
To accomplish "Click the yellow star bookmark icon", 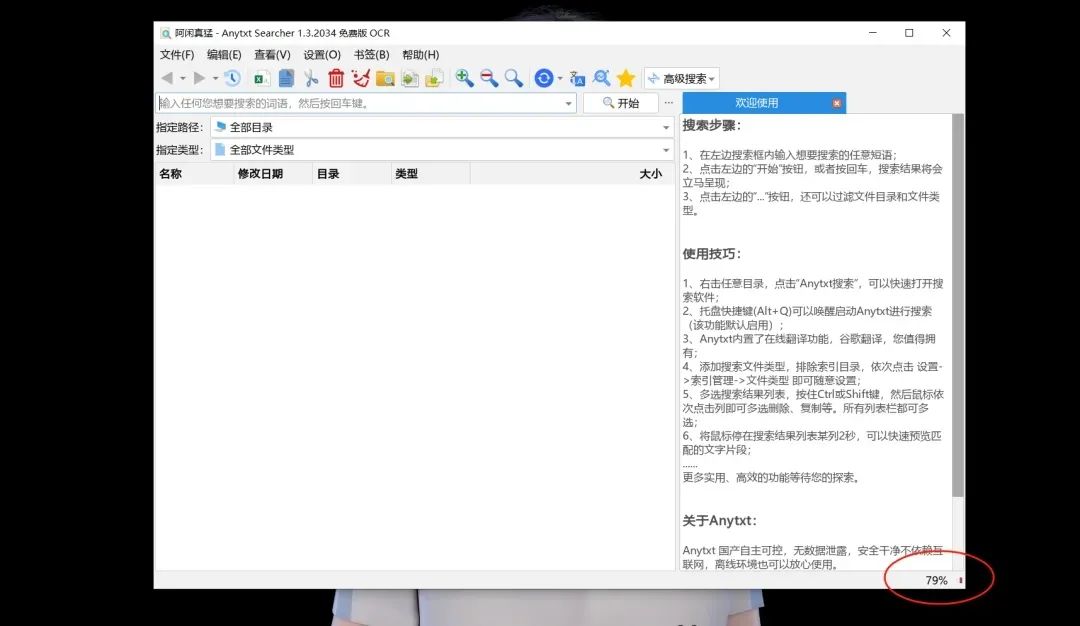I will tap(625, 78).
